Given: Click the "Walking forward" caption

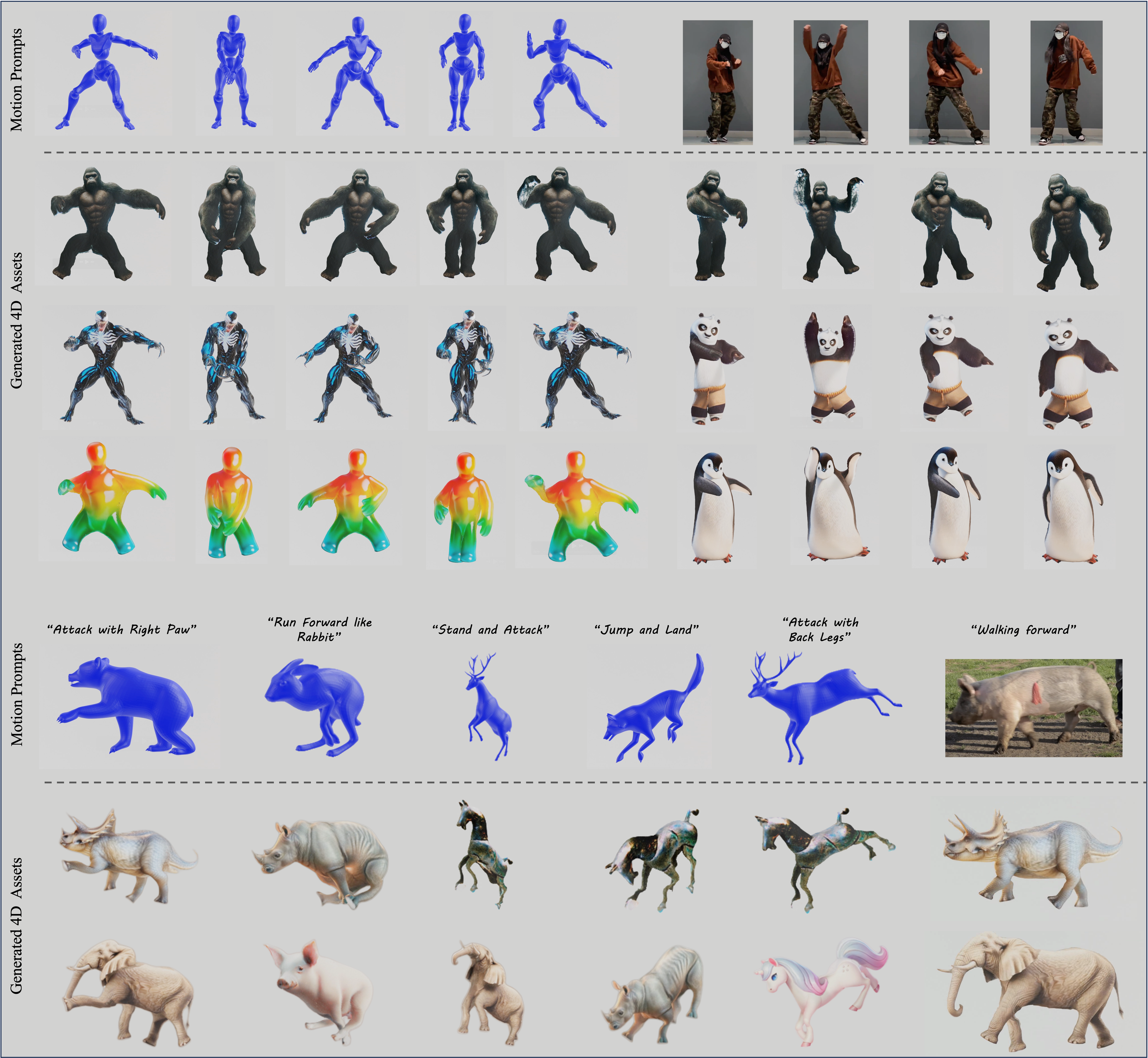Looking at the screenshot, I should coord(1024,630).
